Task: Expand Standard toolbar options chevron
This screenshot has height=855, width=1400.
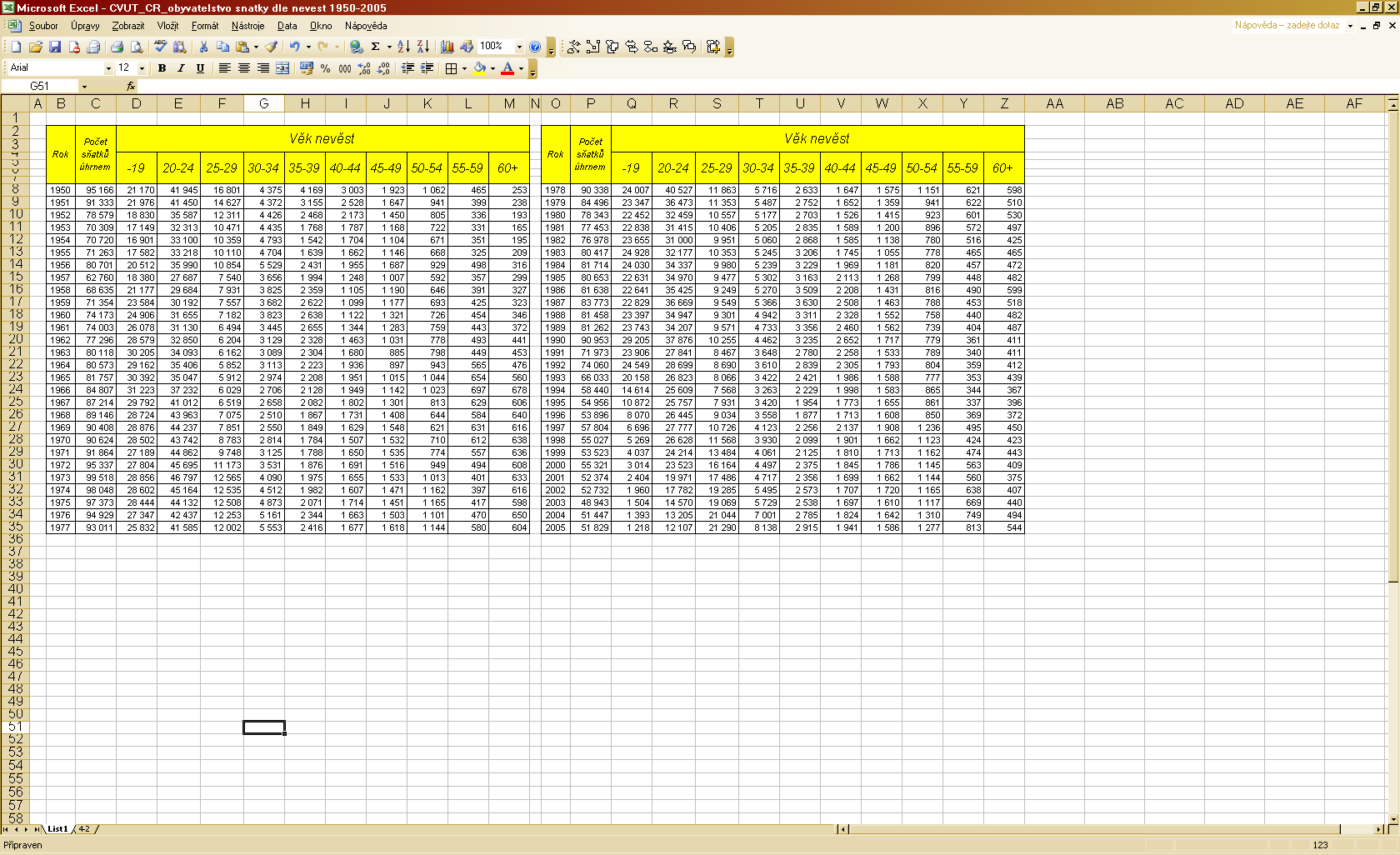Action: click(551, 47)
